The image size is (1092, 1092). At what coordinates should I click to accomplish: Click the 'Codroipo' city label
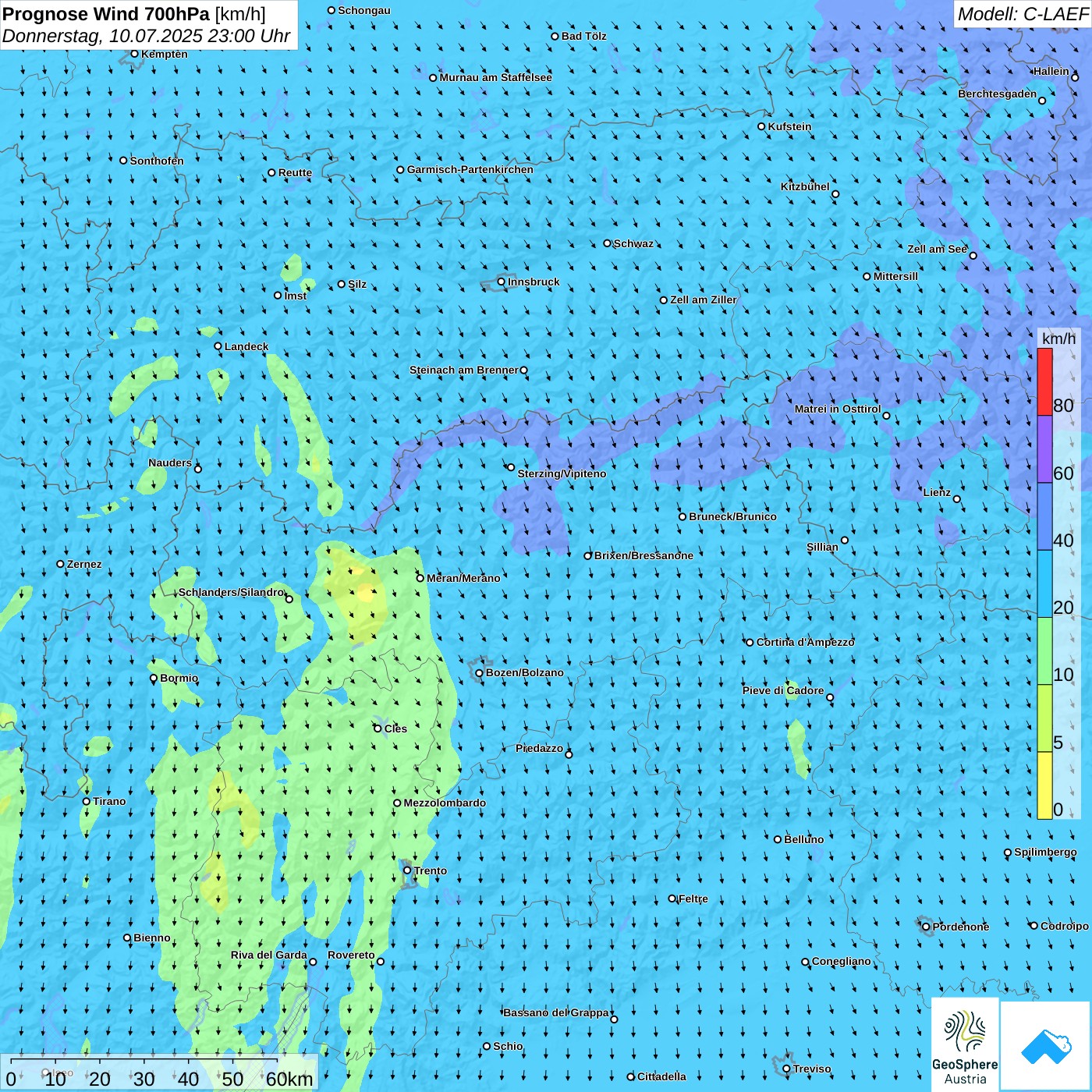coord(1065,926)
